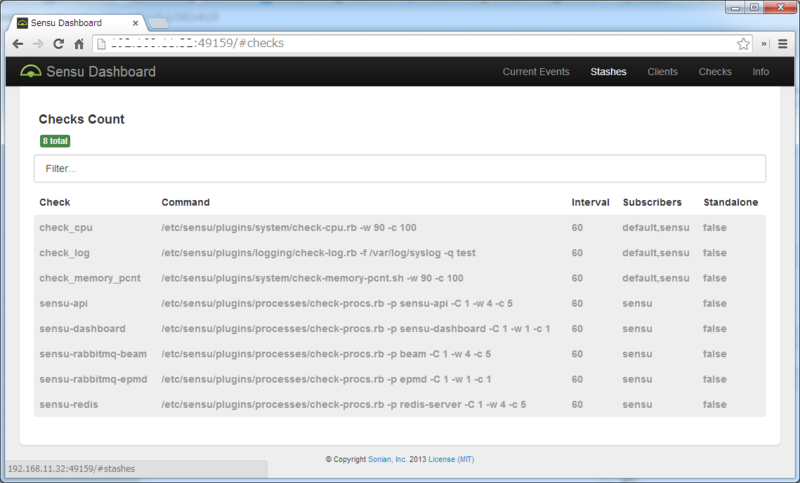Select the sensu-redis check name

(x=68, y=404)
